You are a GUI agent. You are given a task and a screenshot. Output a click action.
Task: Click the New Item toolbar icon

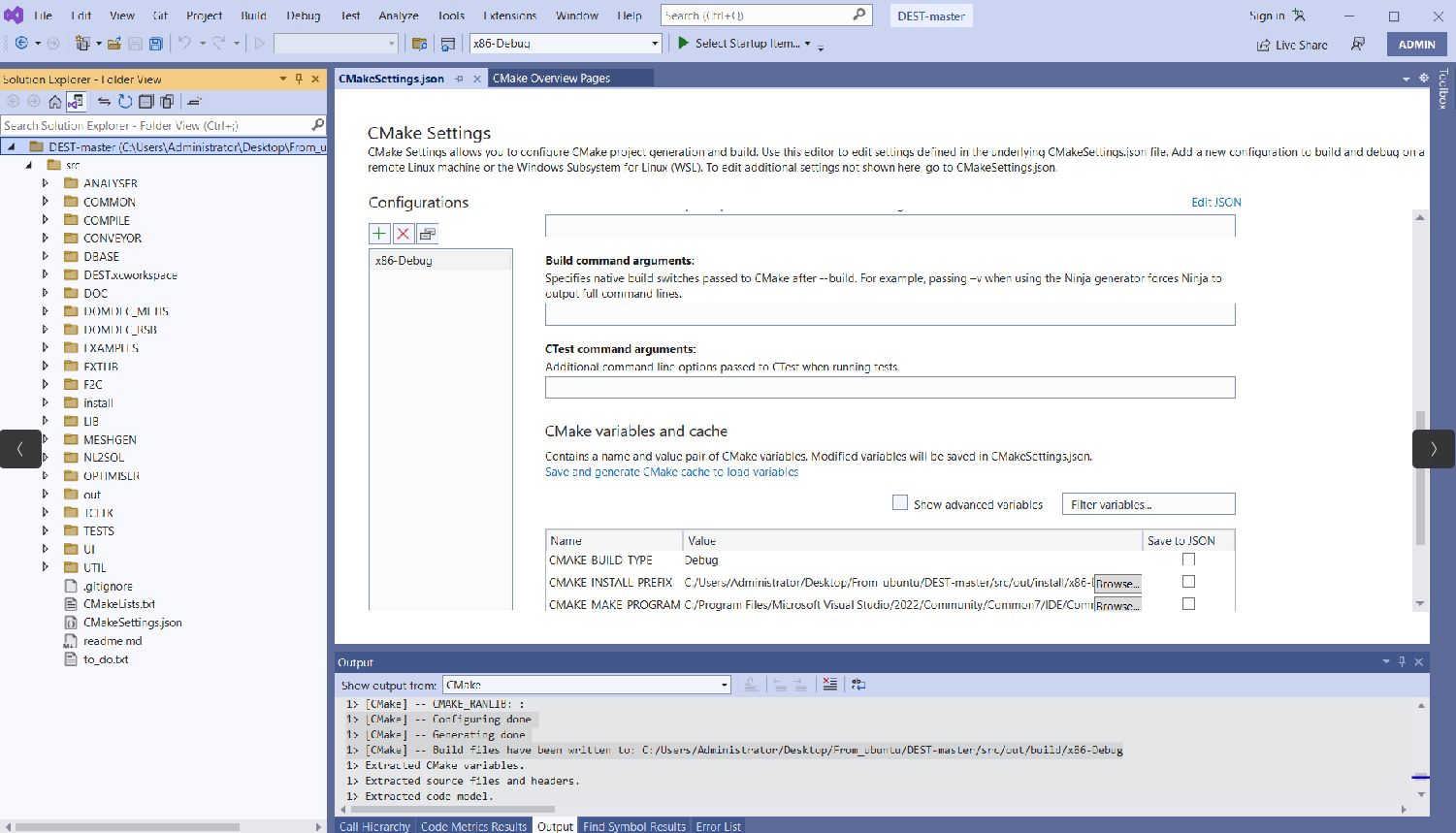click(x=82, y=44)
